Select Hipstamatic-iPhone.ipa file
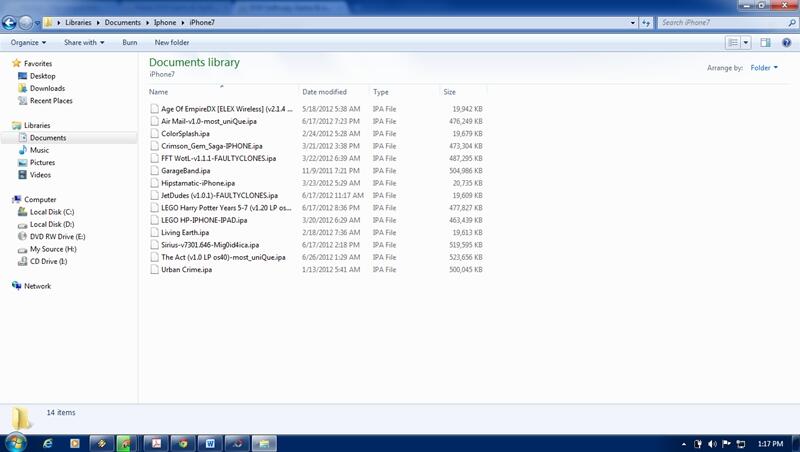Viewport: 800px width, 452px height. click(x=198, y=183)
